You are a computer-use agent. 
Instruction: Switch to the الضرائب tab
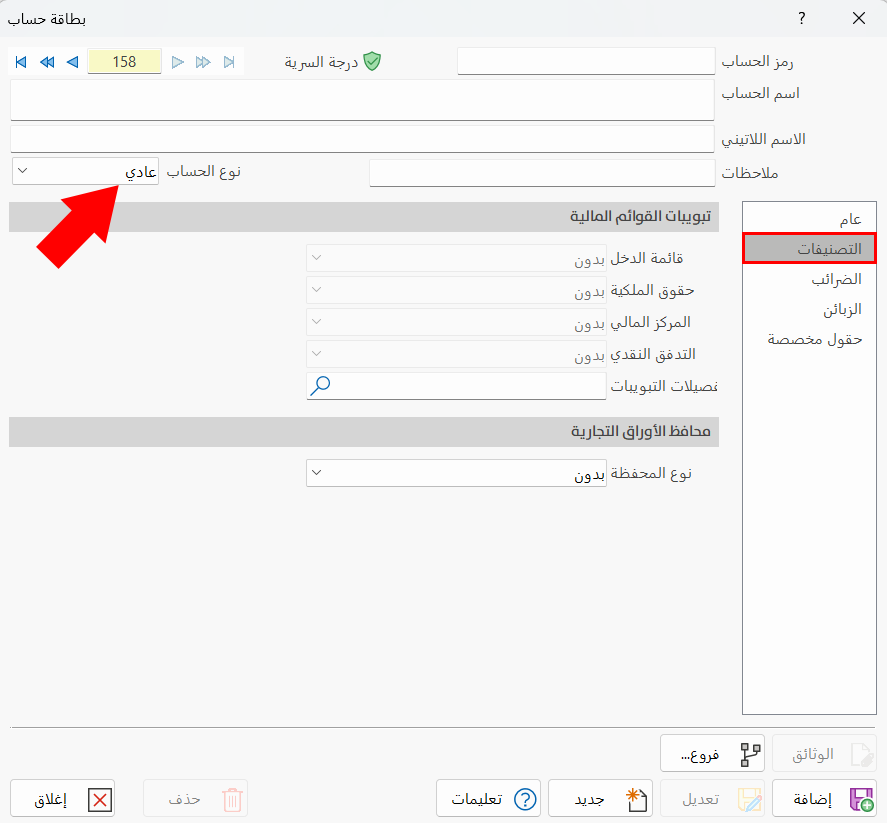click(x=810, y=280)
